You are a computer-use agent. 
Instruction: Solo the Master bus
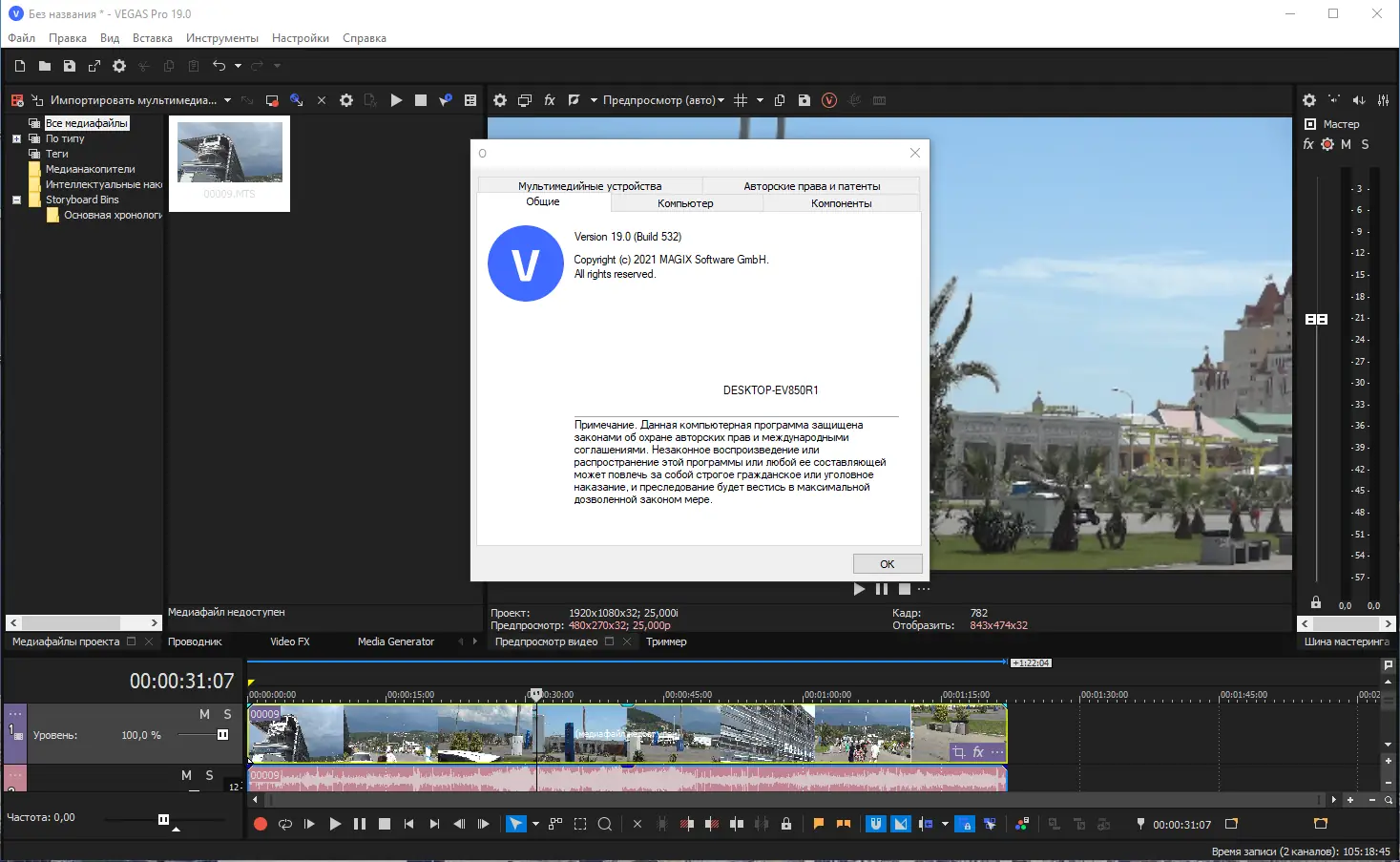click(x=1365, y=144)
